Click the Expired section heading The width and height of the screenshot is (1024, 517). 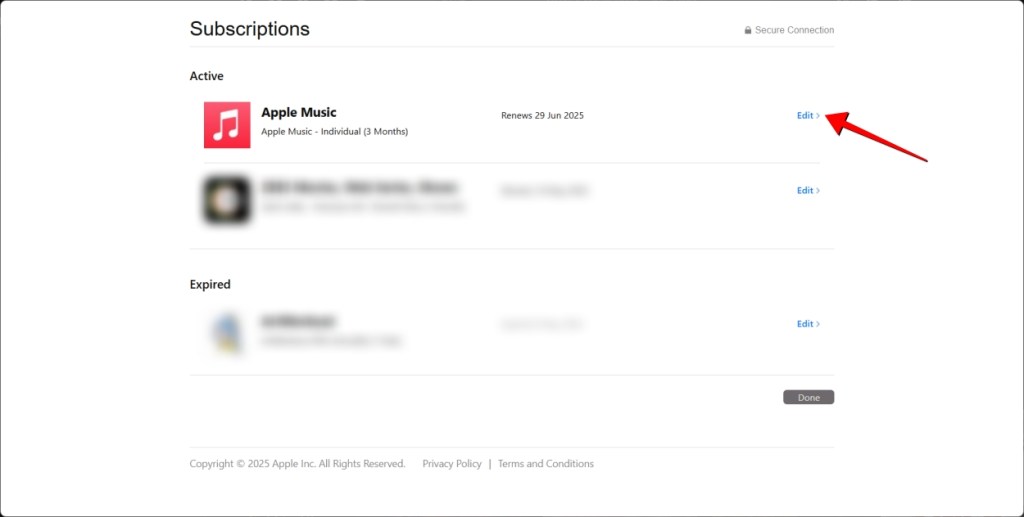click(210, 284)
